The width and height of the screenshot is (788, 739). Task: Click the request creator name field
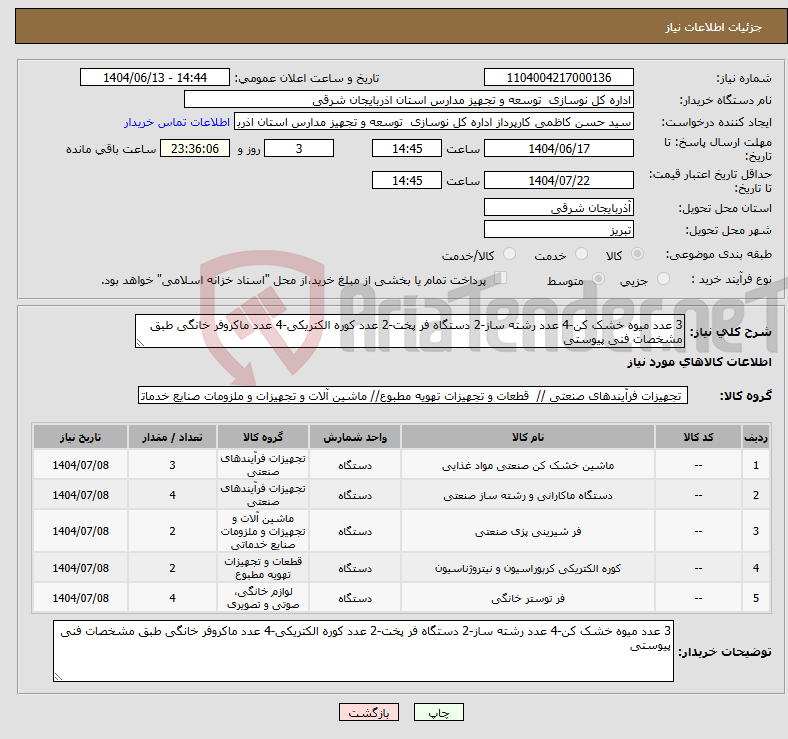click(x=434, y=122)
